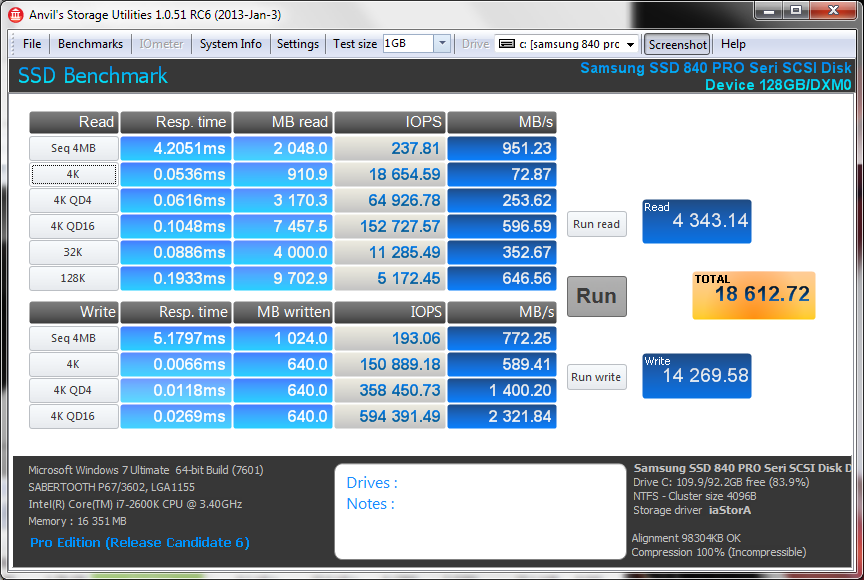The height and width of the screenshot is (580, 864).
Task: Minimize the Anvil's Storage Utilities window
Action: tap(769, 10)
